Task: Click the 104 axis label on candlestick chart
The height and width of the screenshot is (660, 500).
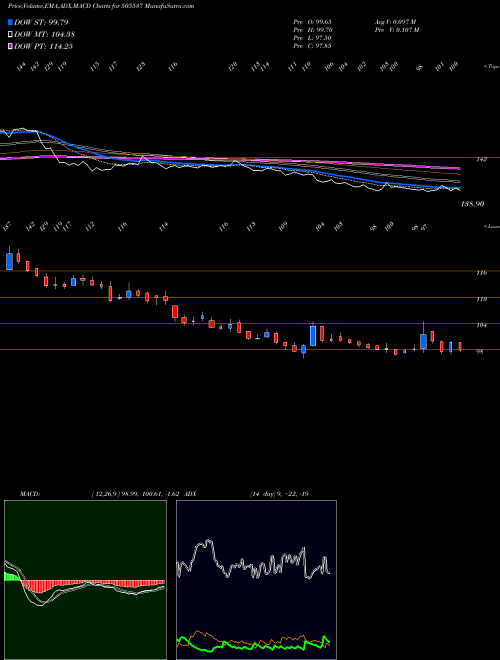Action: click(481, 325)
